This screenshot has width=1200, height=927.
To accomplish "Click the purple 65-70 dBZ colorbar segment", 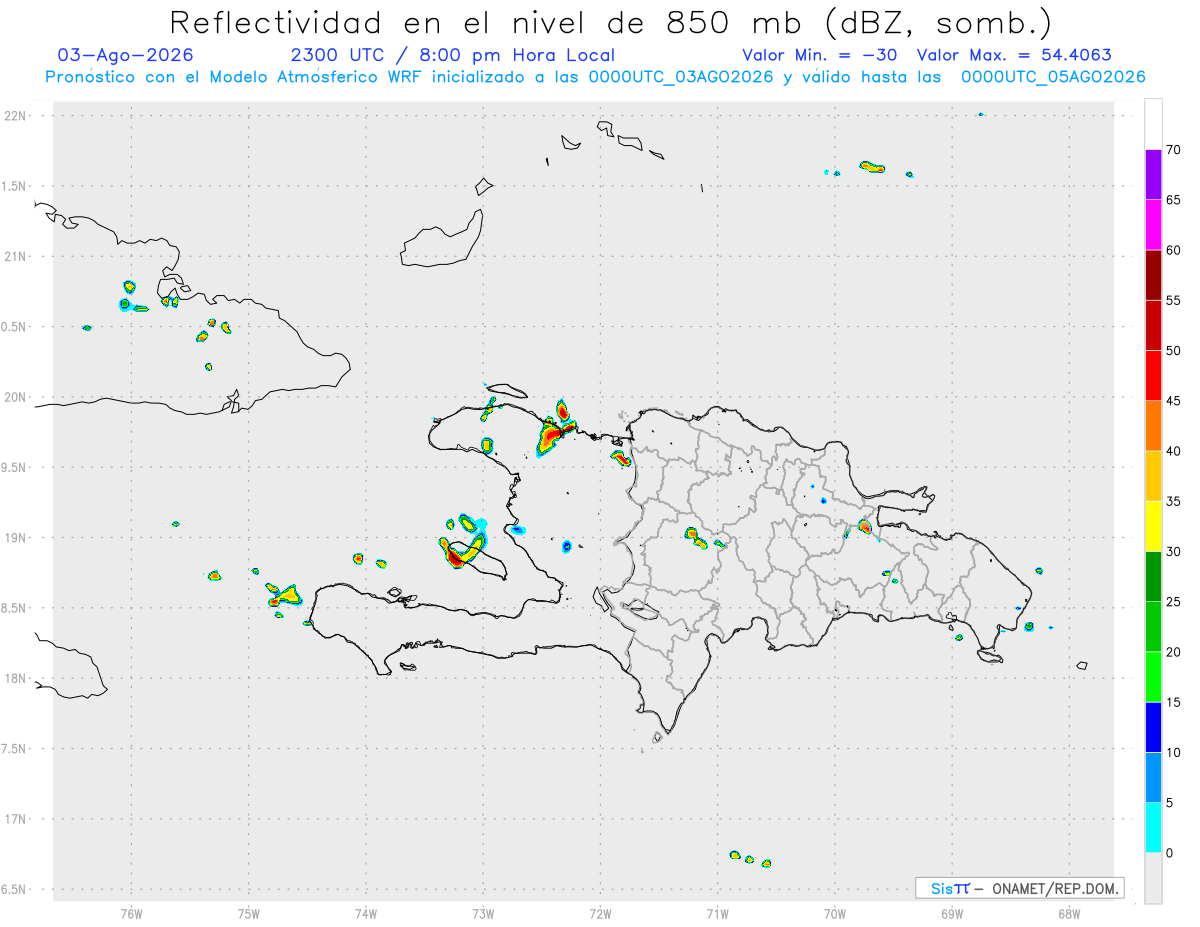I will (1153, 175).
